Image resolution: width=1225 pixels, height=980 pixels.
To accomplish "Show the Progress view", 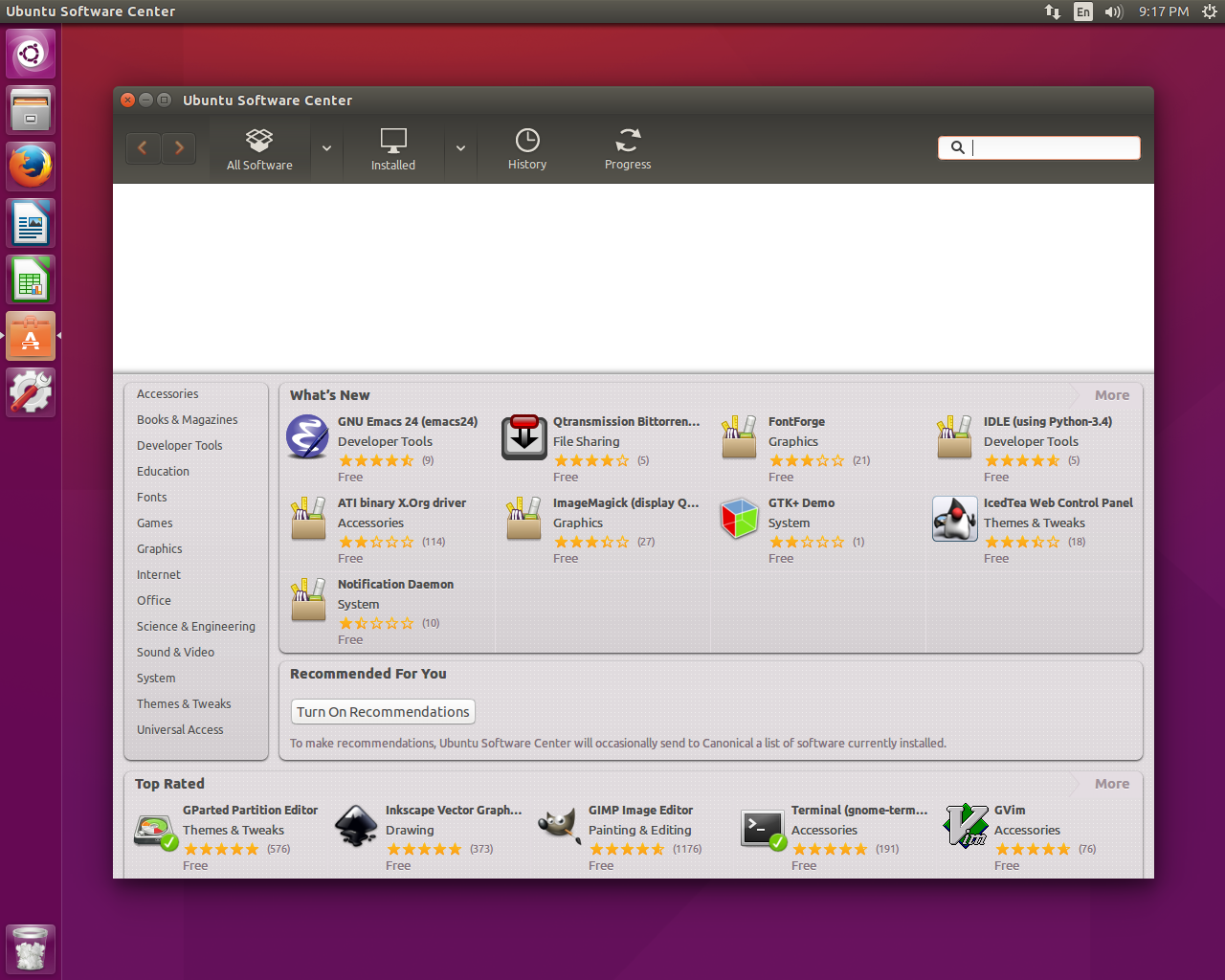I will pos(628,150).
